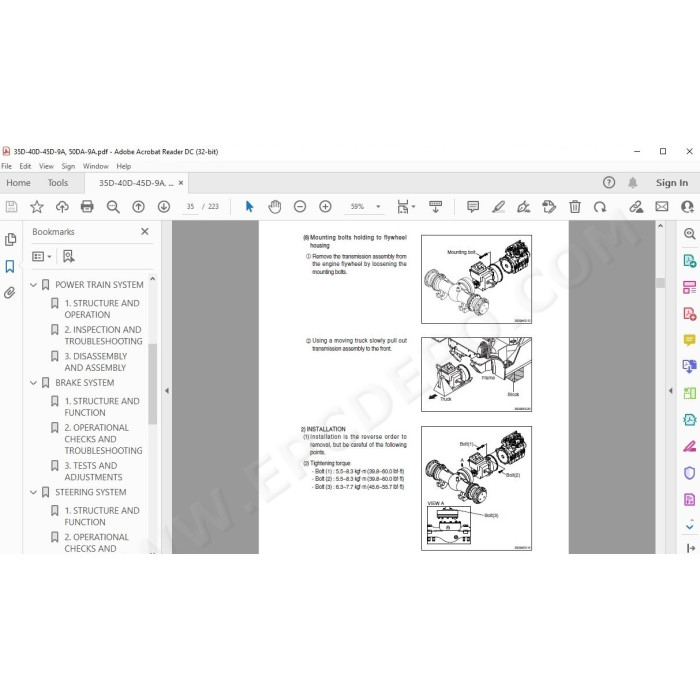Add file to starred favorites
The image size is (700, 700).
coord(37,207)
